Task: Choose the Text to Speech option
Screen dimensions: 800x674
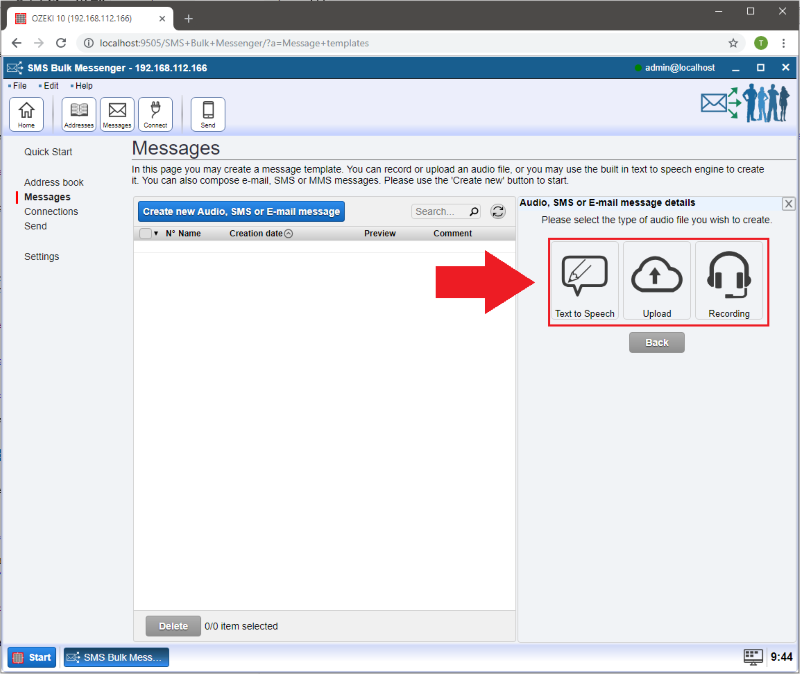Action: [x=585, y=281]
